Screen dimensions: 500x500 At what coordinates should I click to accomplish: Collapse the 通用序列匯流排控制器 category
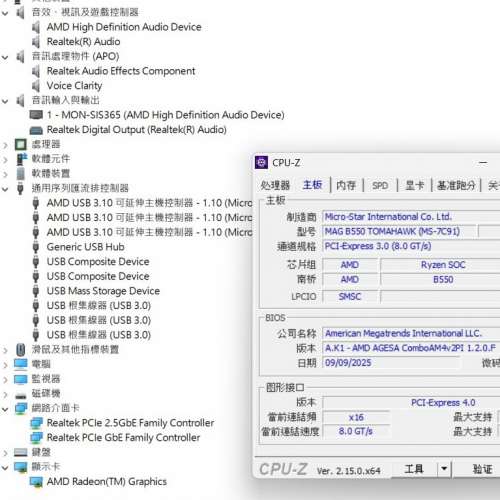tap(5, 189)
